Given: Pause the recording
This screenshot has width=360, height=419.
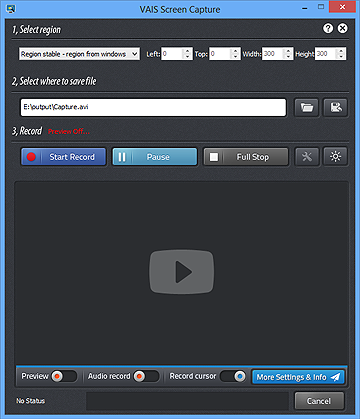Looking at the screenshot, I should point(155,157).
